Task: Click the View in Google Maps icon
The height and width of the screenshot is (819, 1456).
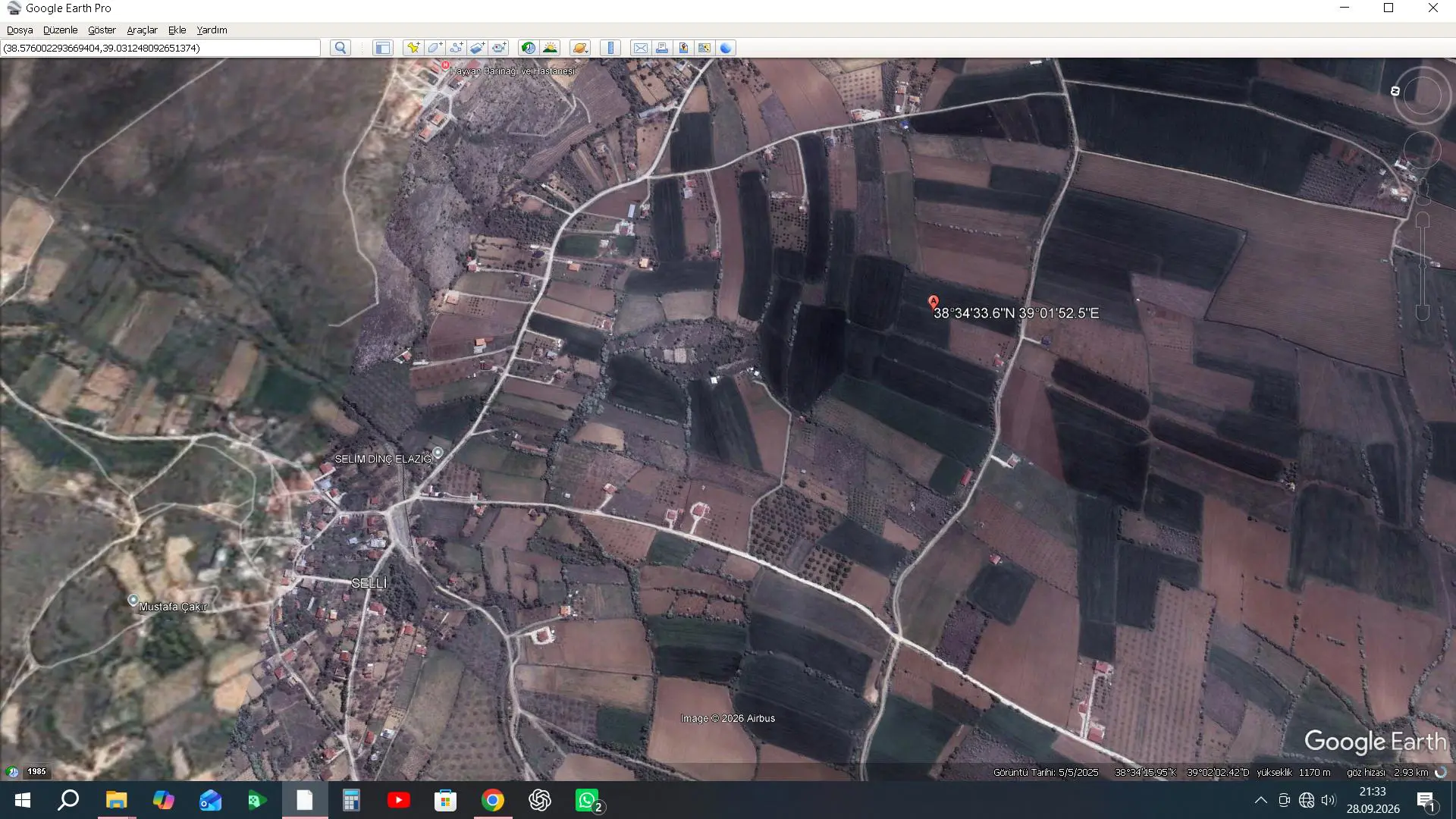Action: (x=704, y=48)
